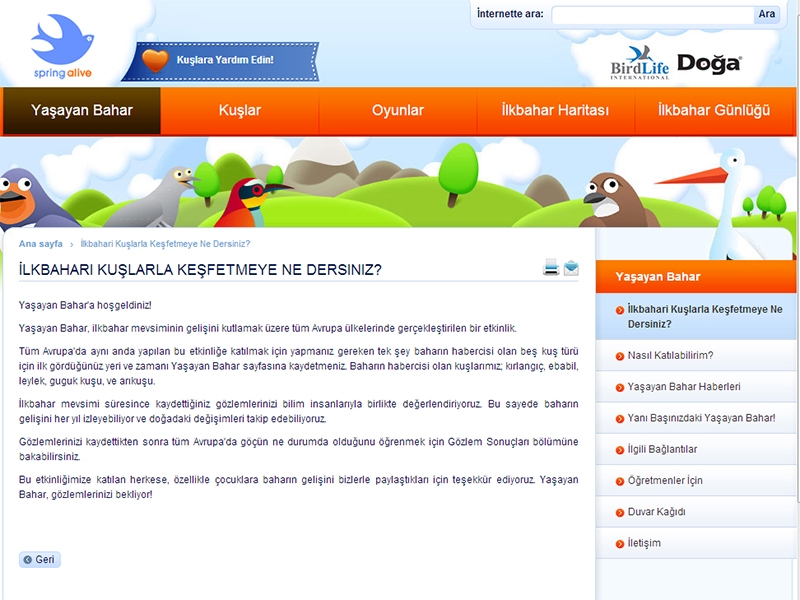Click the email envelope icon
800x600 pixels.
[x=571, y=267]
